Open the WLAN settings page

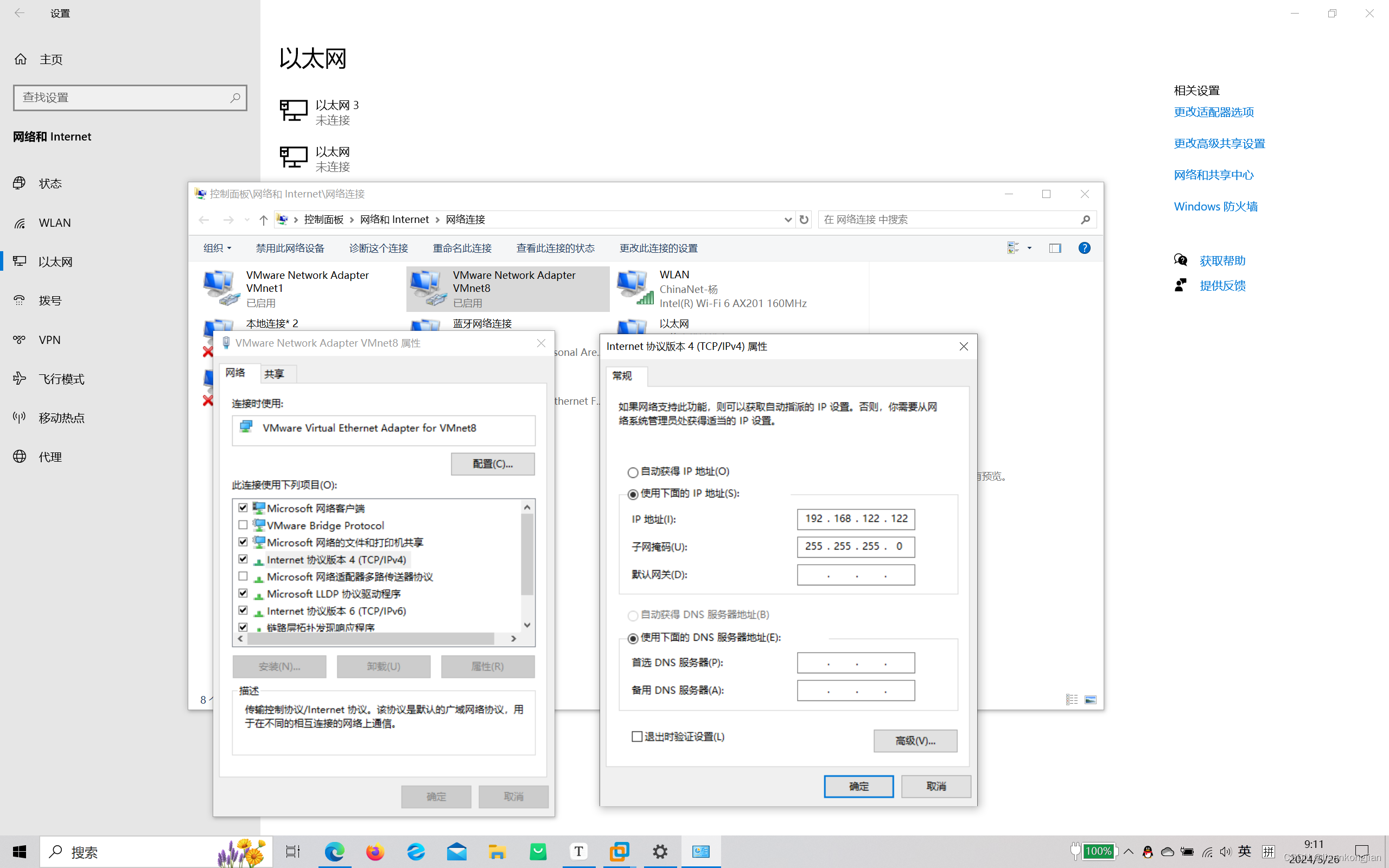54,223
